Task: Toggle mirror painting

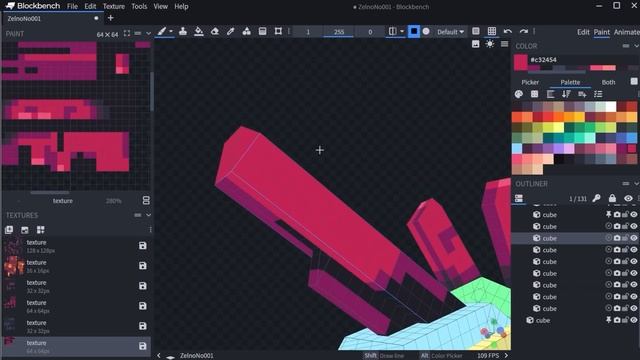Action: (x=392, y=31)
